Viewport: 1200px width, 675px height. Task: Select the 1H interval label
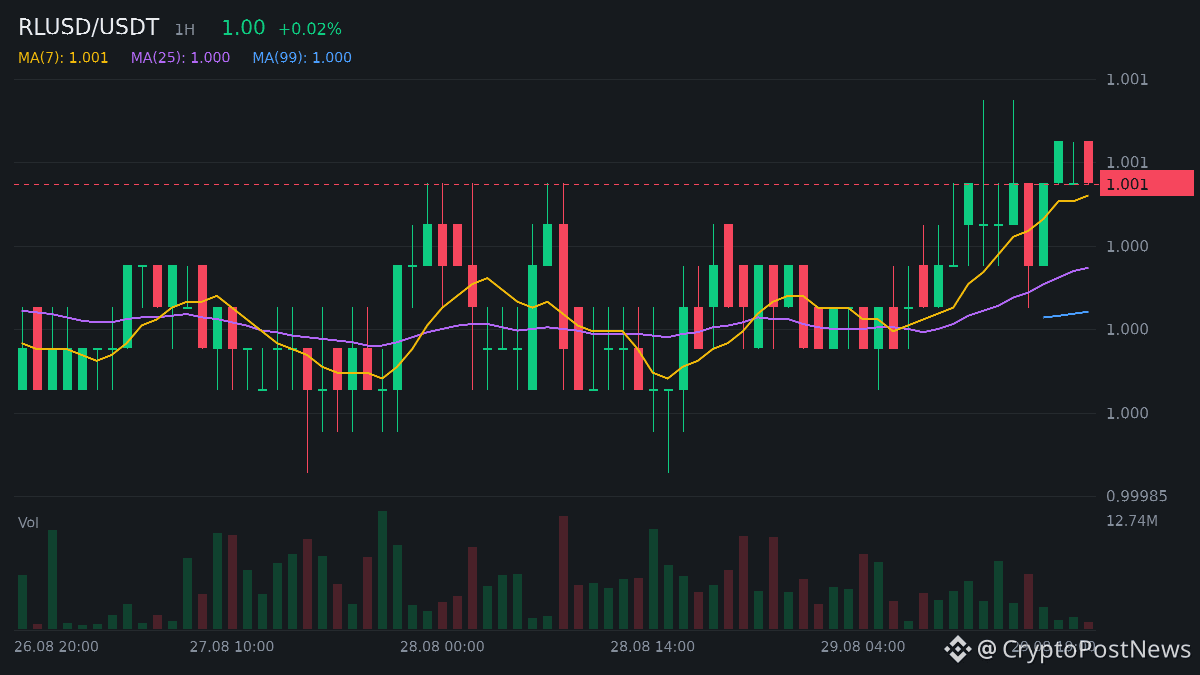(x=184, y=30)
